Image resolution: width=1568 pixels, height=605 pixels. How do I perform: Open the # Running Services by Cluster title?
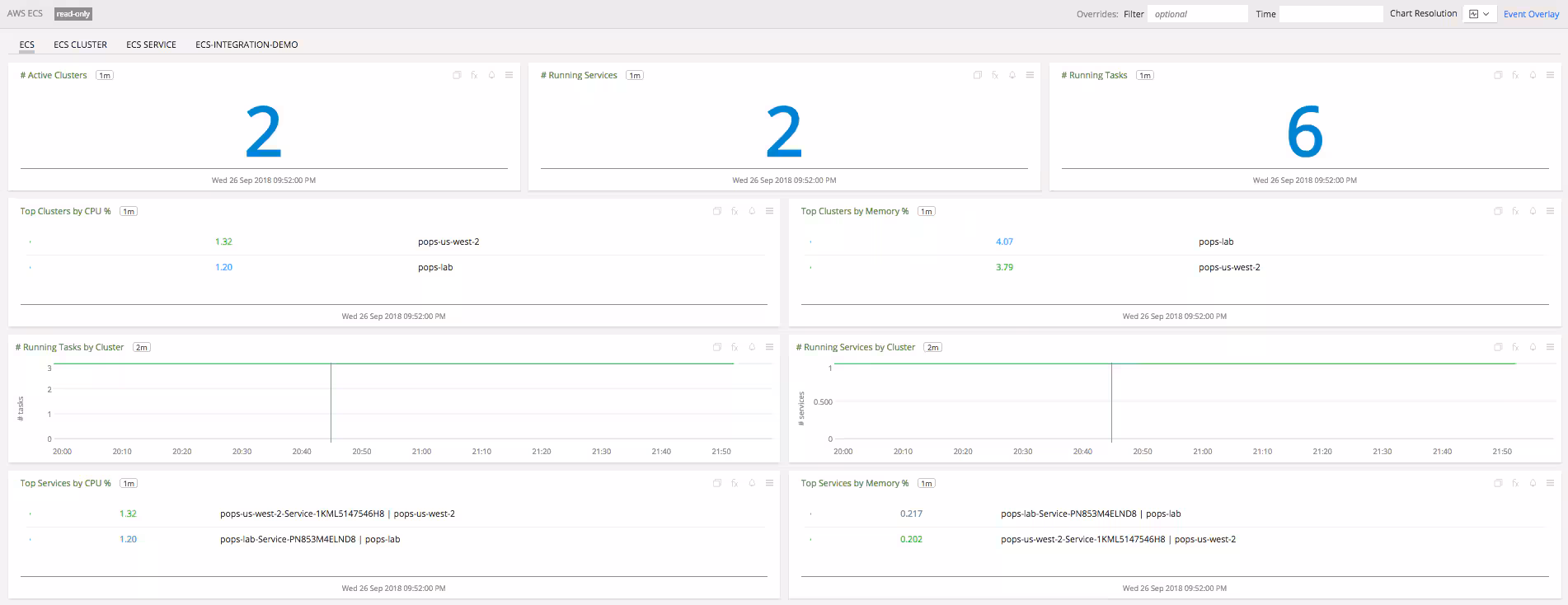coord(856,347)
